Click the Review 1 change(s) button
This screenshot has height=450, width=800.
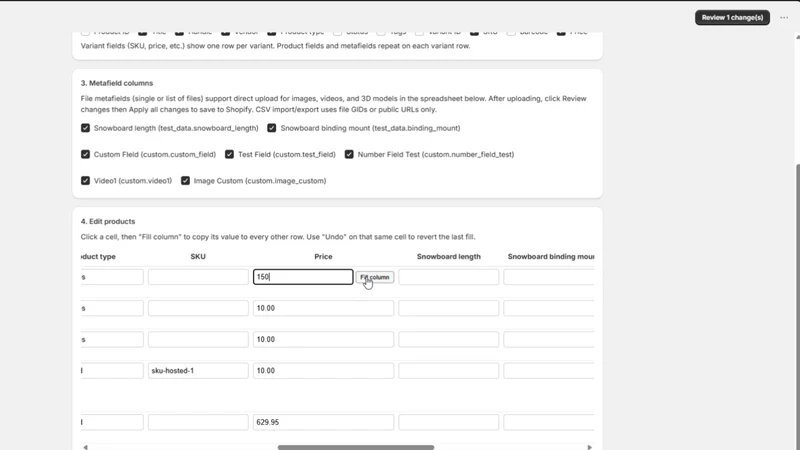point(732,17)
